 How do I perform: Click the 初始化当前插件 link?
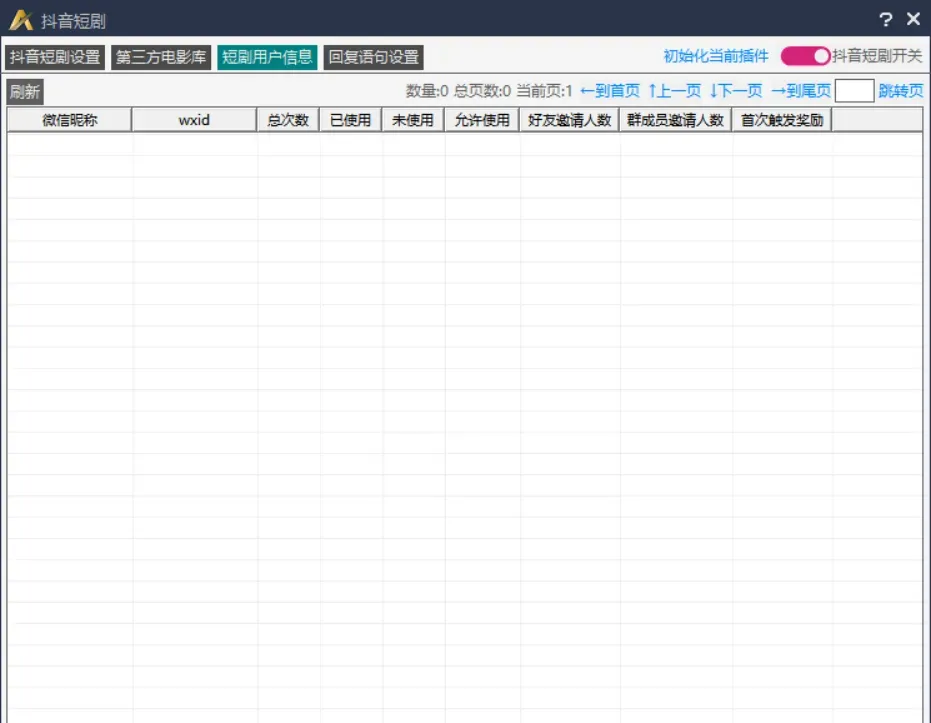pos(716,57)
